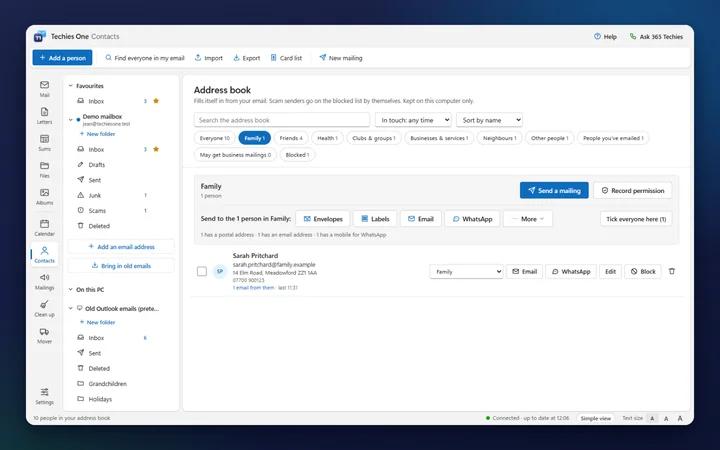Delete Sarah Pritchard with trash icon

pyautogui.click(x=672, y=271)
